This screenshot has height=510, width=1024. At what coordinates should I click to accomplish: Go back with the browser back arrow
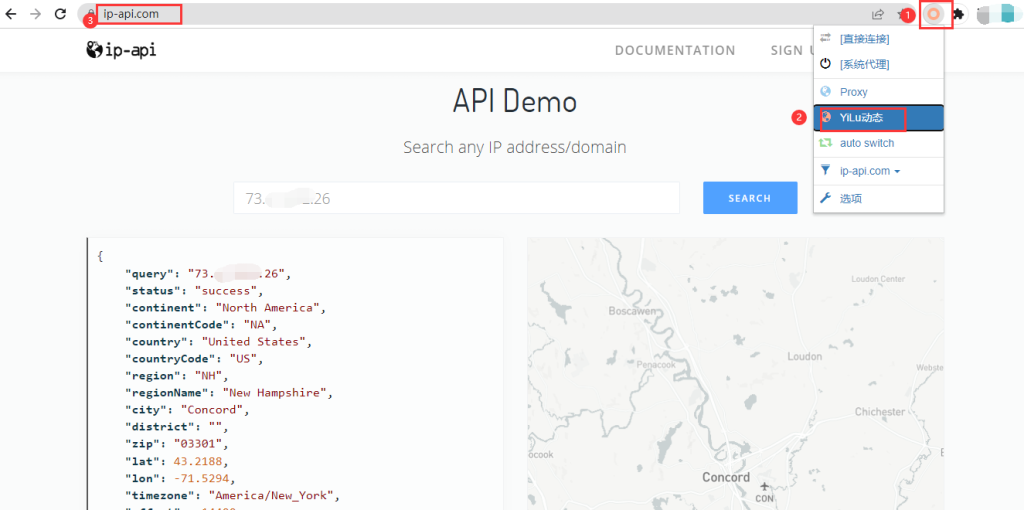[11, 14]
